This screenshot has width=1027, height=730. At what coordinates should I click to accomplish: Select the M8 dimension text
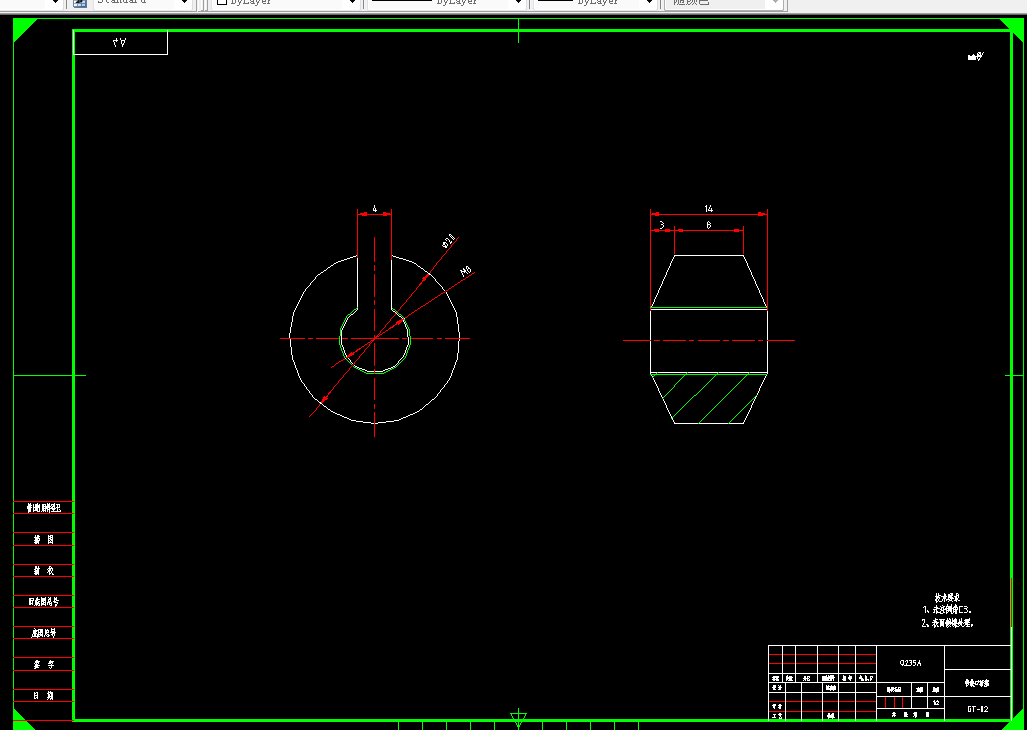[x=466, y=271]
